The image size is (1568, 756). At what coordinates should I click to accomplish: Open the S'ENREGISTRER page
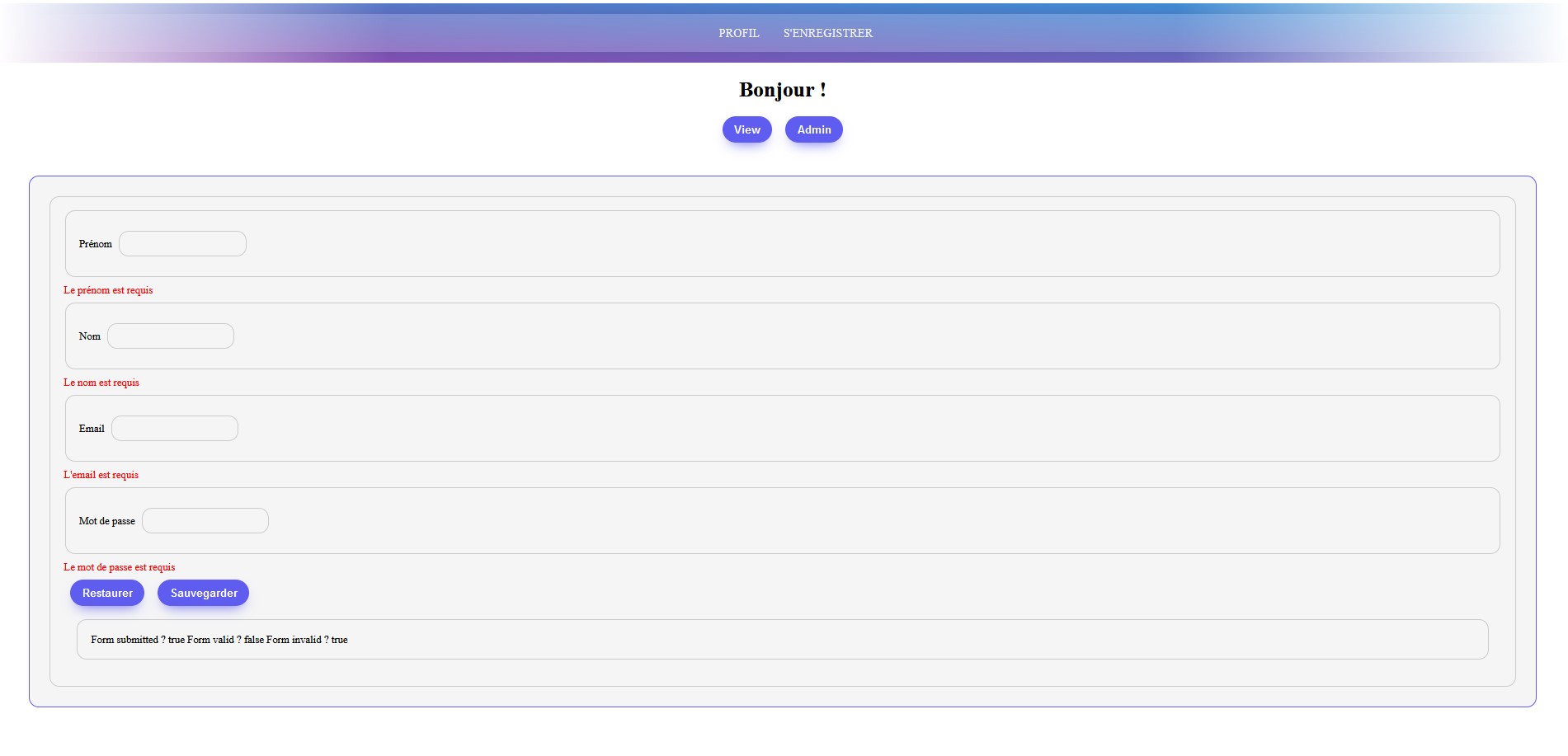827,33
